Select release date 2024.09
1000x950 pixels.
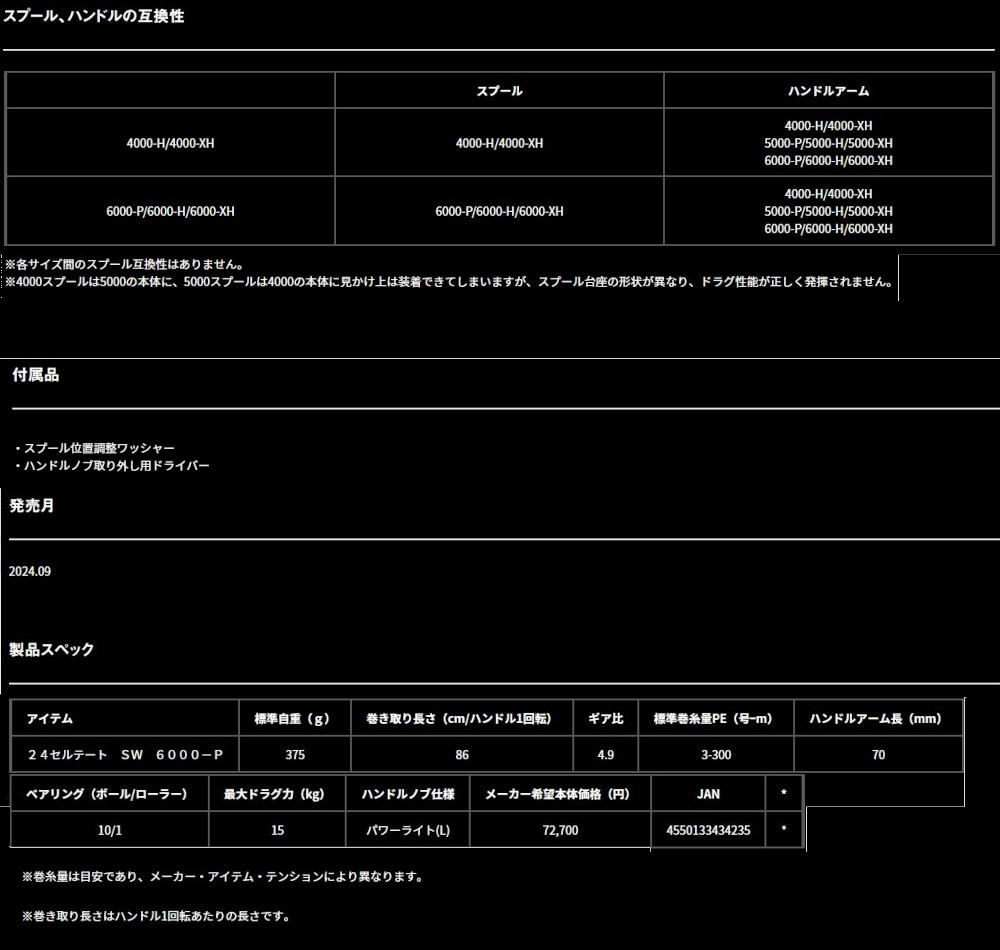tap(30, 571)
